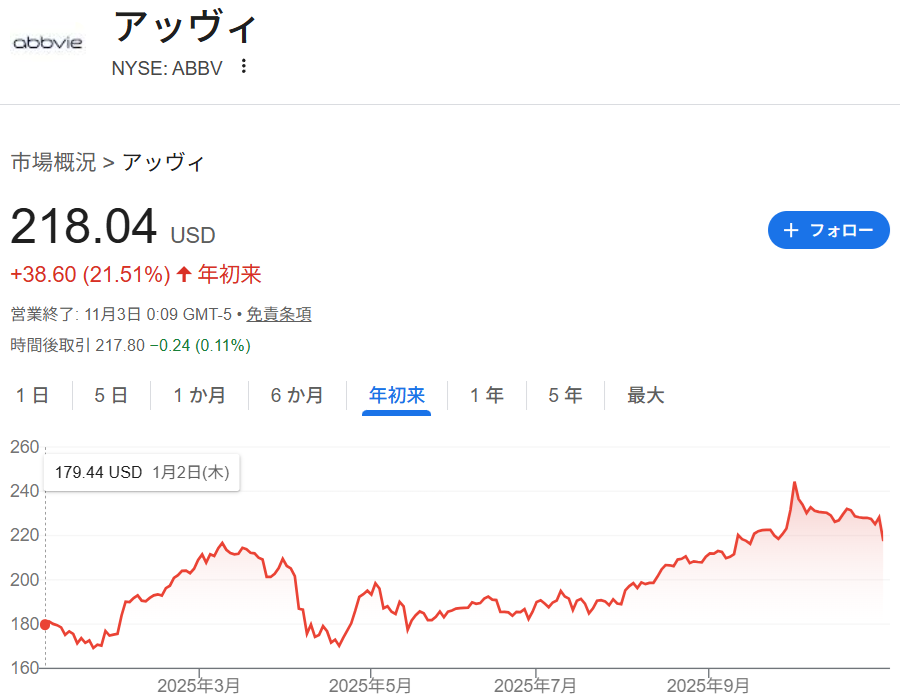The height and width of the screenshot is (700, 900).
Task: Choose the 6か月 range tab
Action: [x=297, y=395]
